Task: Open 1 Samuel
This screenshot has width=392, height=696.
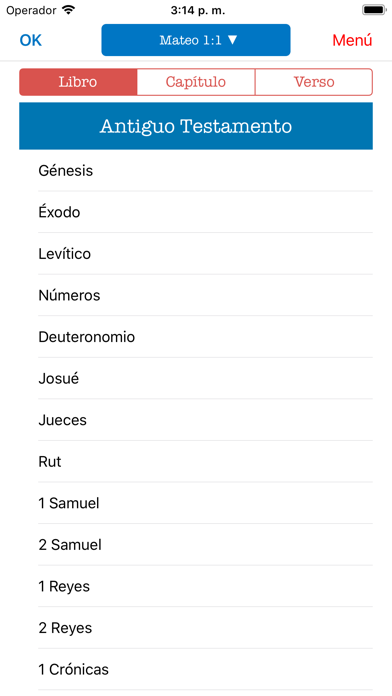Action: (196, 503)
